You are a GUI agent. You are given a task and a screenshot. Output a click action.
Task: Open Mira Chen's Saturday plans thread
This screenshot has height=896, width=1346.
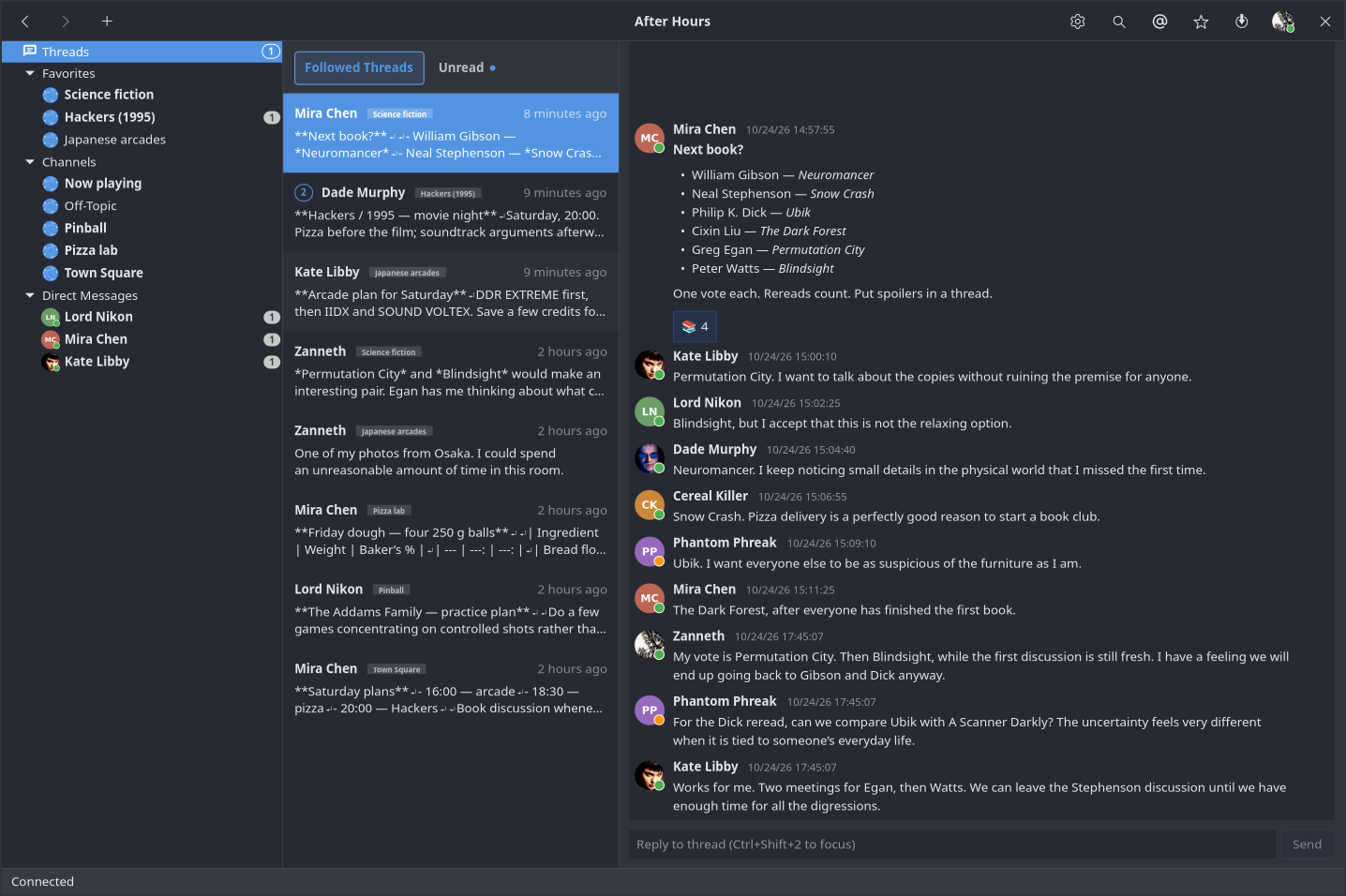(x=451, y=689)
